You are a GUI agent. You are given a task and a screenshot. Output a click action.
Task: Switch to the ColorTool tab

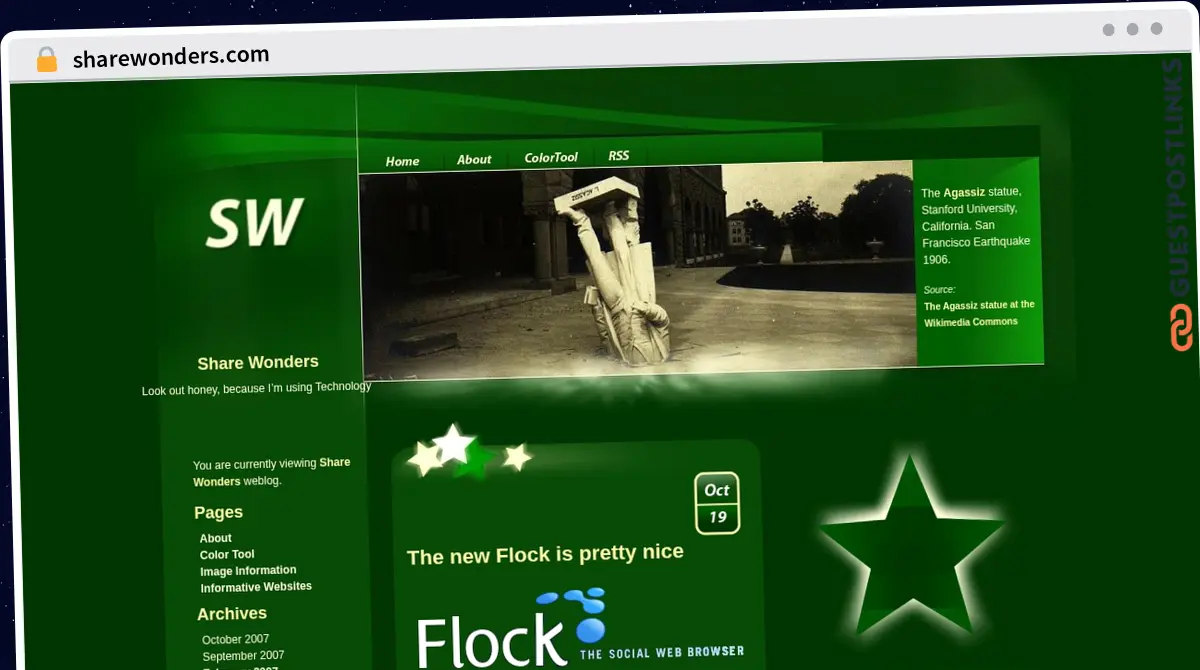click(x=551, y=157)
